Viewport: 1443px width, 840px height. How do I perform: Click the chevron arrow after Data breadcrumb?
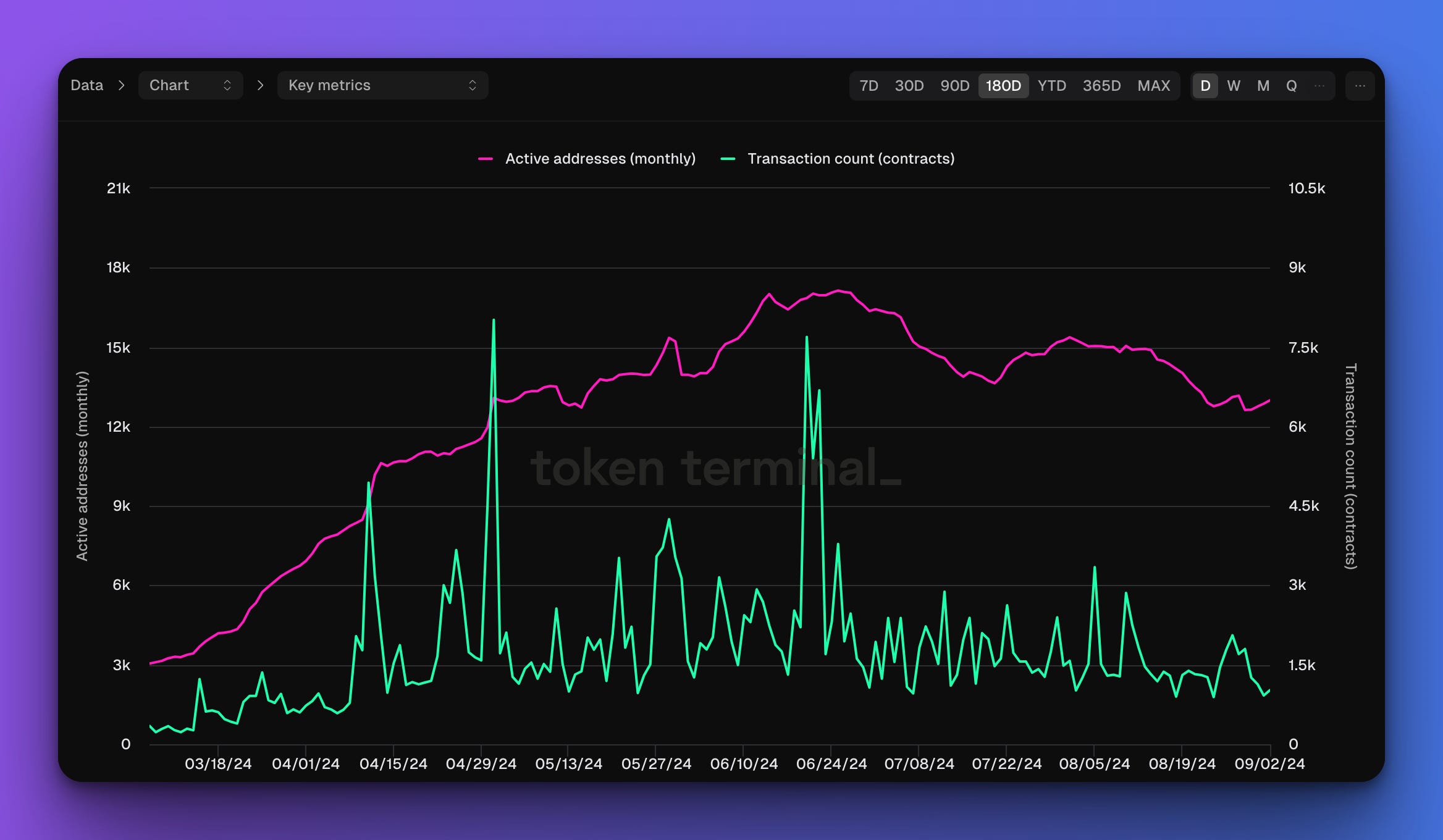click(122, 85)
